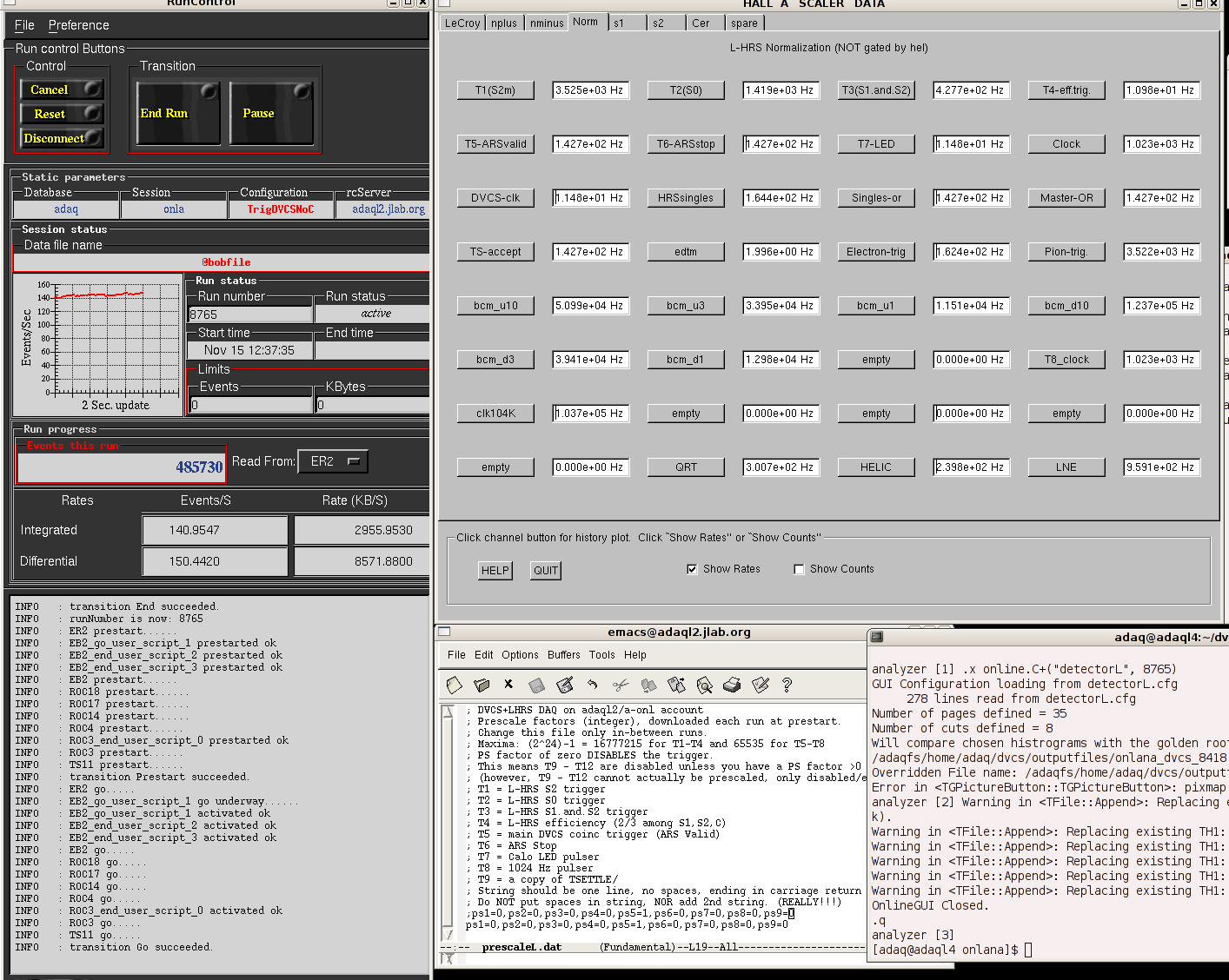Click the Cancel control button
Viewport: 1229px width, 980px height.
tap(62, 89)
